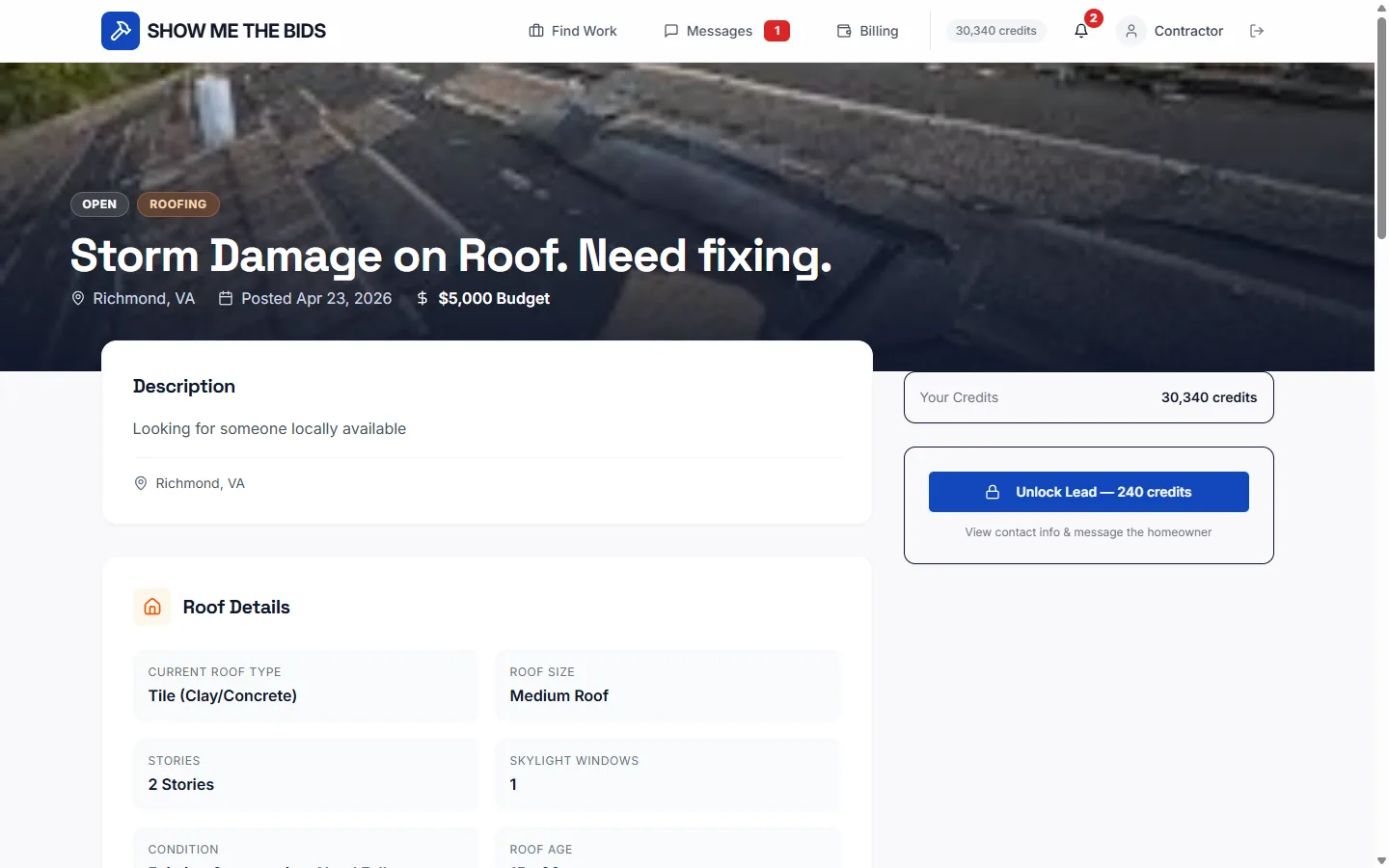The image size is (1389, 868).
Task: Go to Find Work
Action: (x=573, y=31)
